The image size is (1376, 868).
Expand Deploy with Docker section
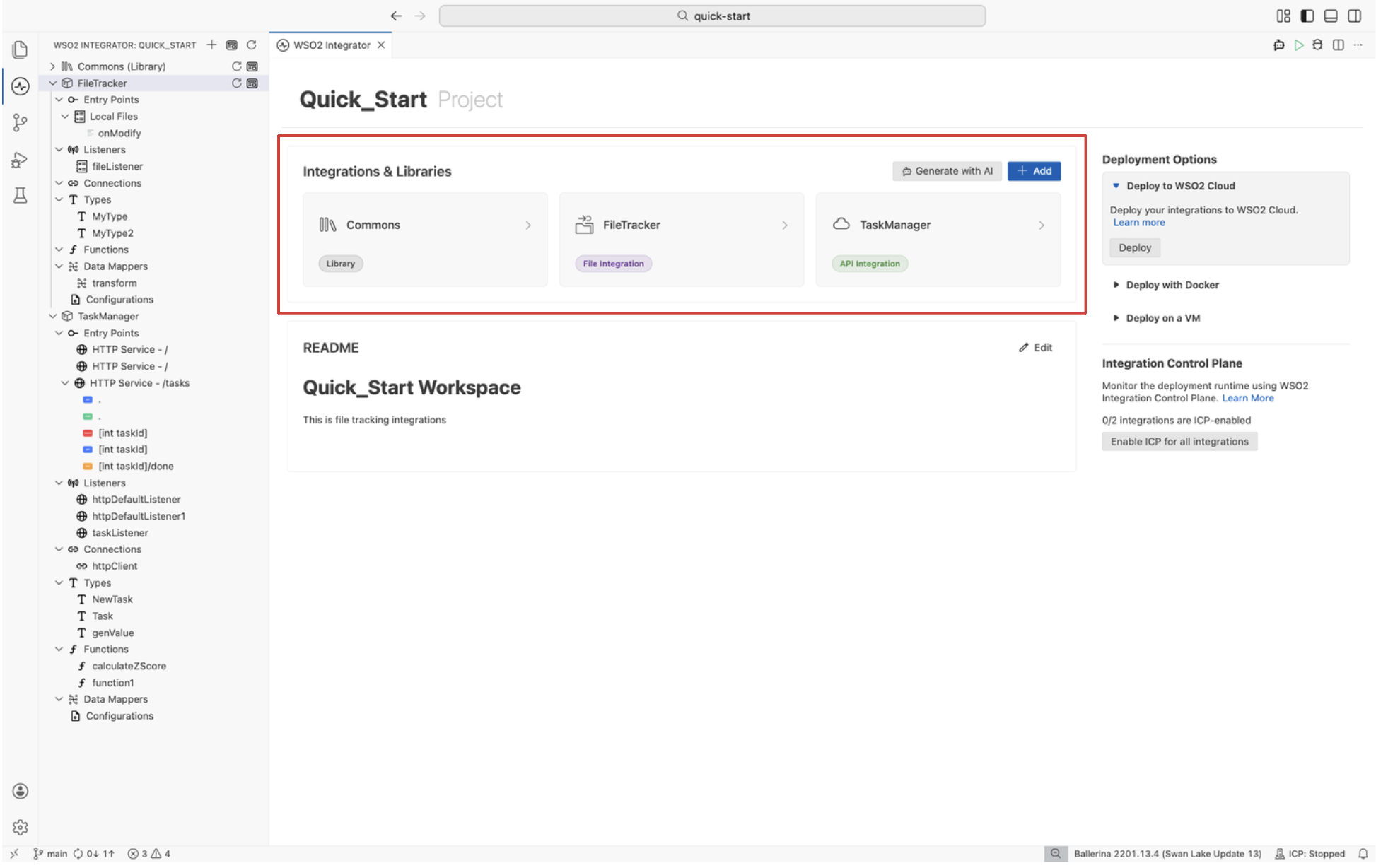[1116, 285]
